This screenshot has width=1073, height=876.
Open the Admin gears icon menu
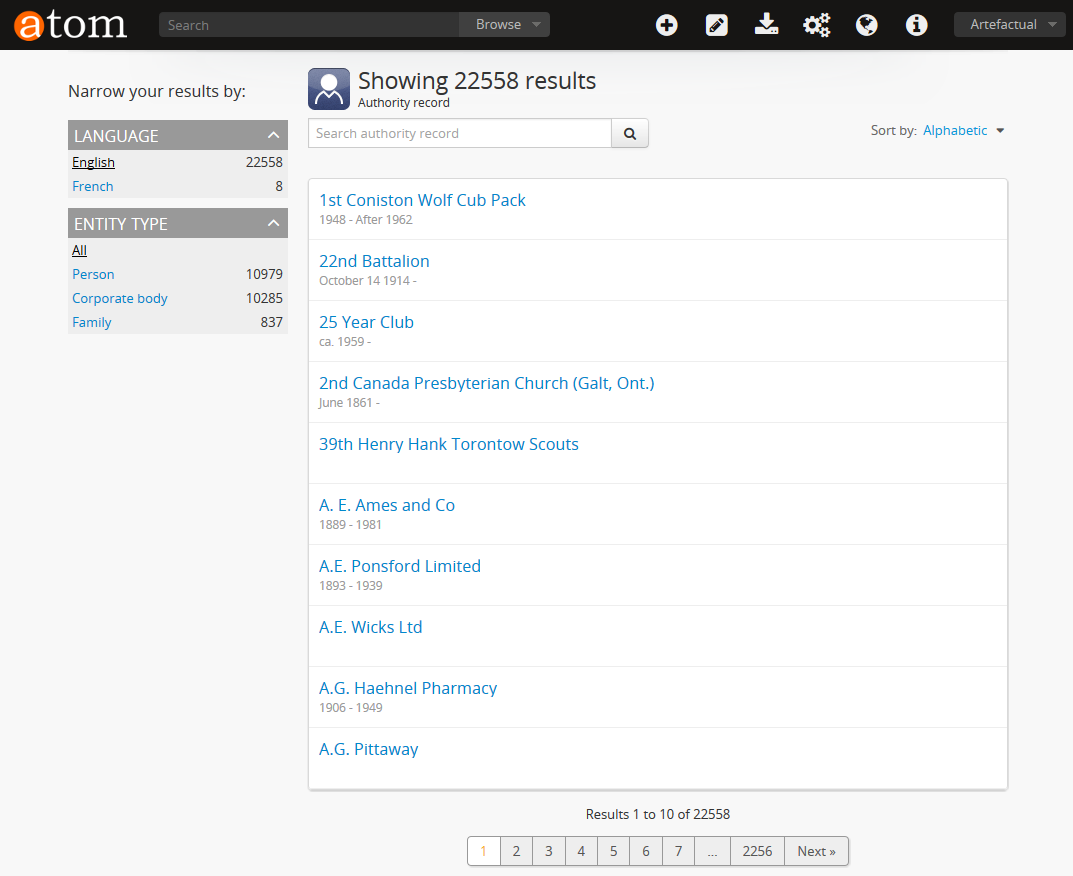pyautogui.click(x=817, y=25)
